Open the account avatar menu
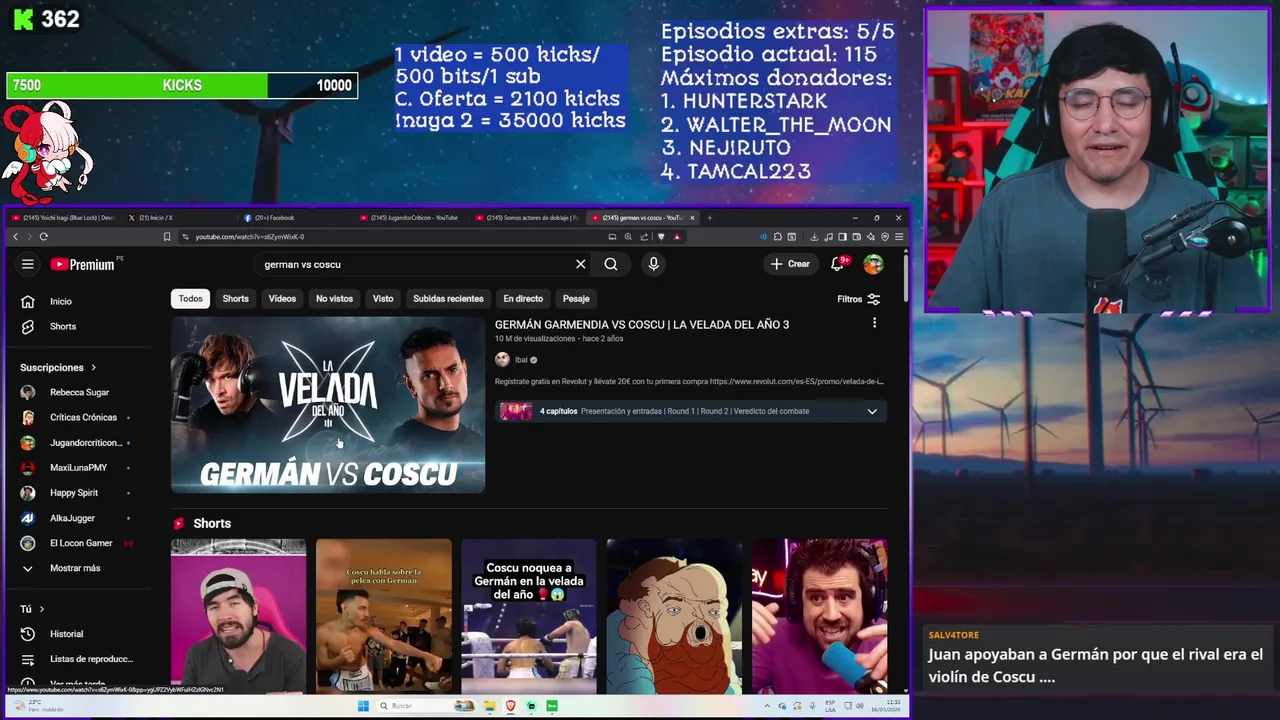1280x720 pixels. click(874, 264)
